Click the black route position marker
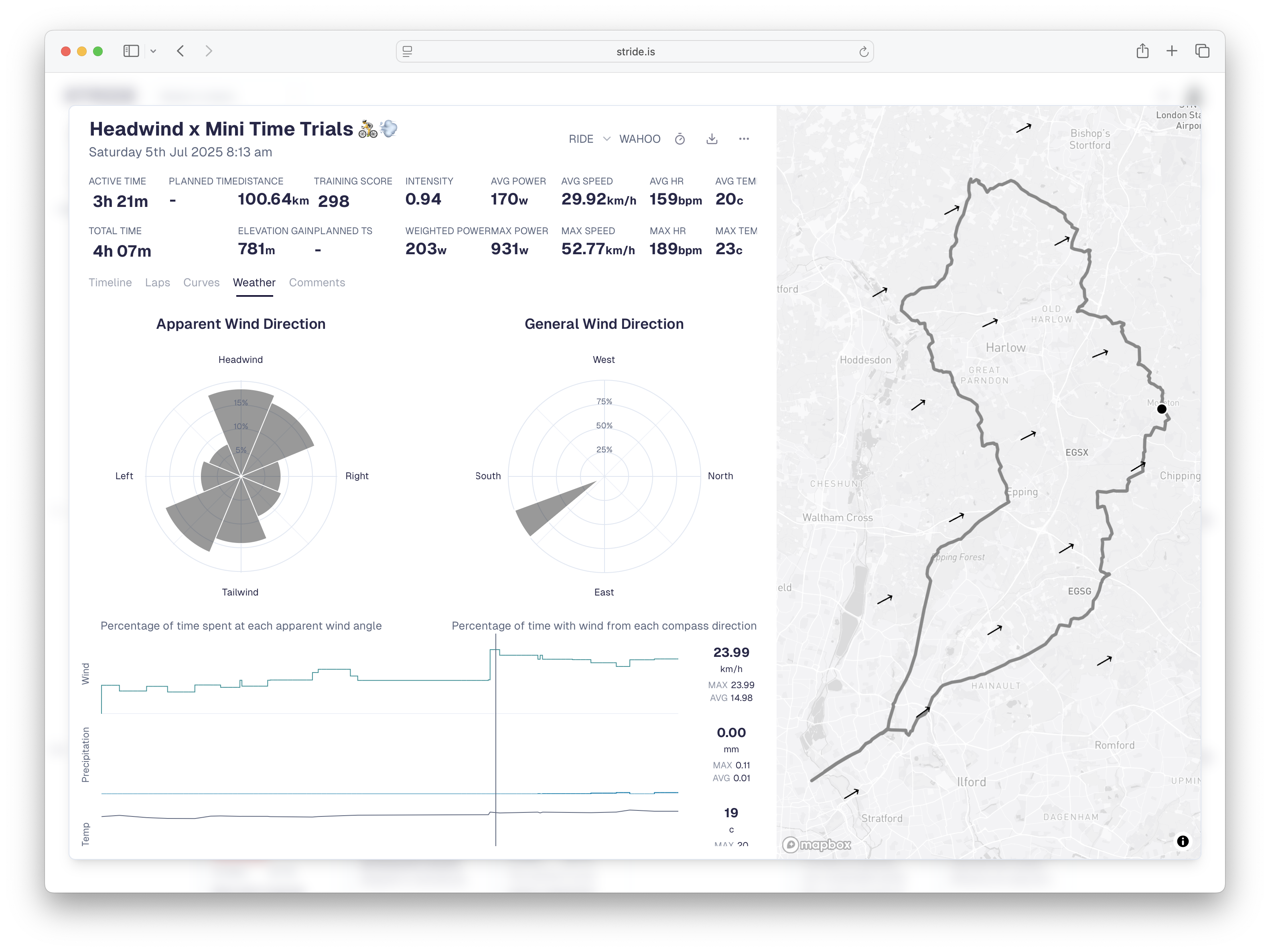This screenshot has height=952, width=1270. click(x=1161, y=409)
